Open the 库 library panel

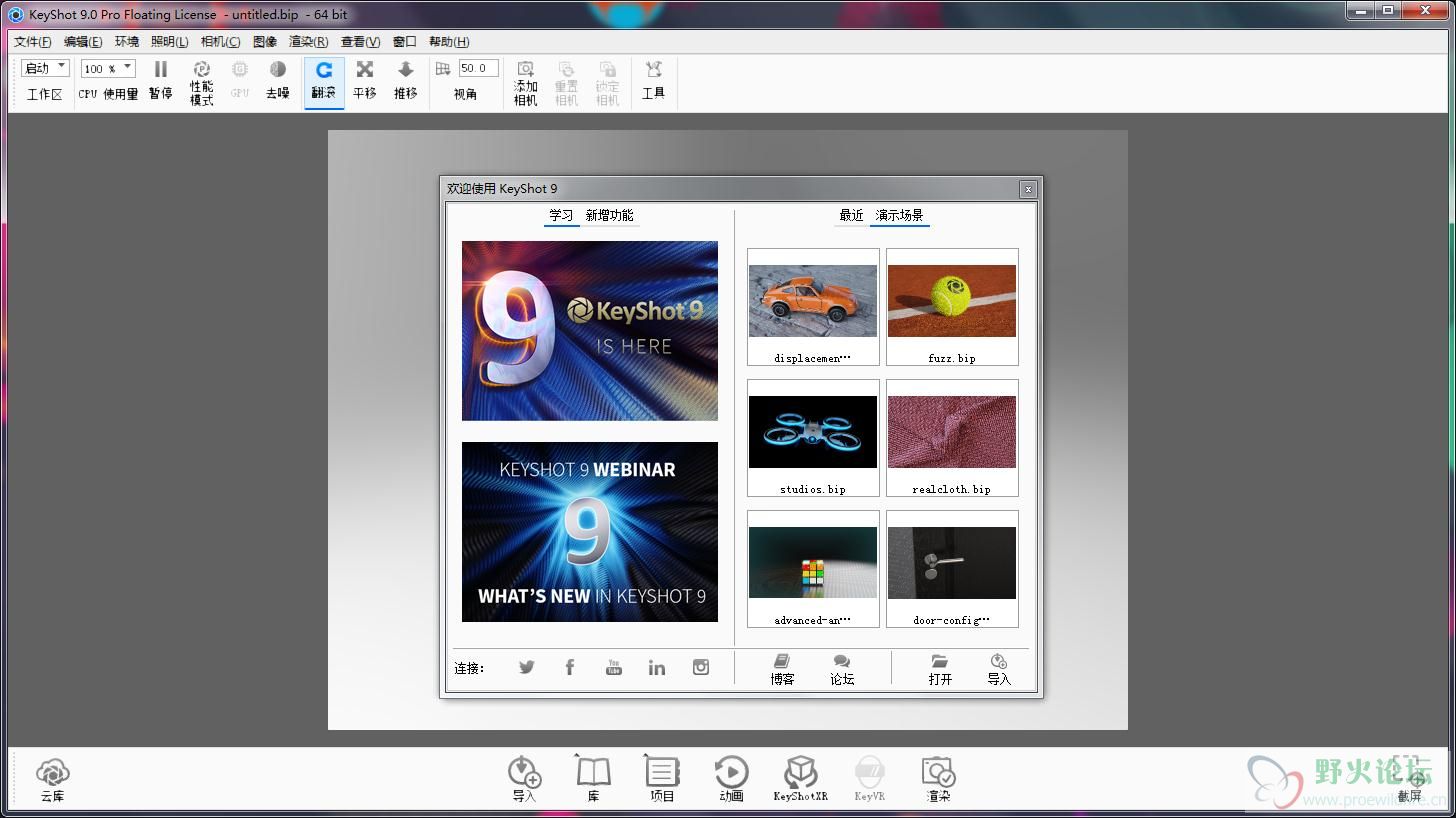tap(593, 780)
